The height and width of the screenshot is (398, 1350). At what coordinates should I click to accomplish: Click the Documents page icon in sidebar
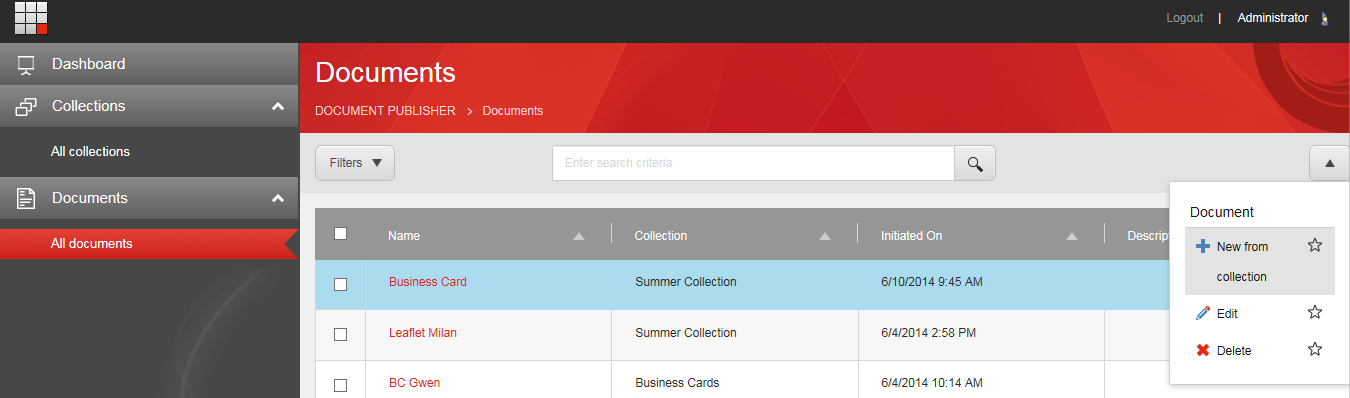point(26,198)
